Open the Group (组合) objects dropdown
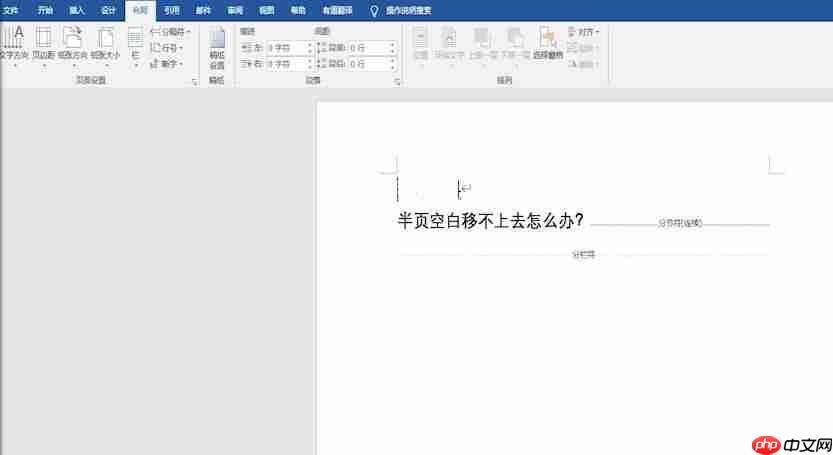 tap(583, 48)
